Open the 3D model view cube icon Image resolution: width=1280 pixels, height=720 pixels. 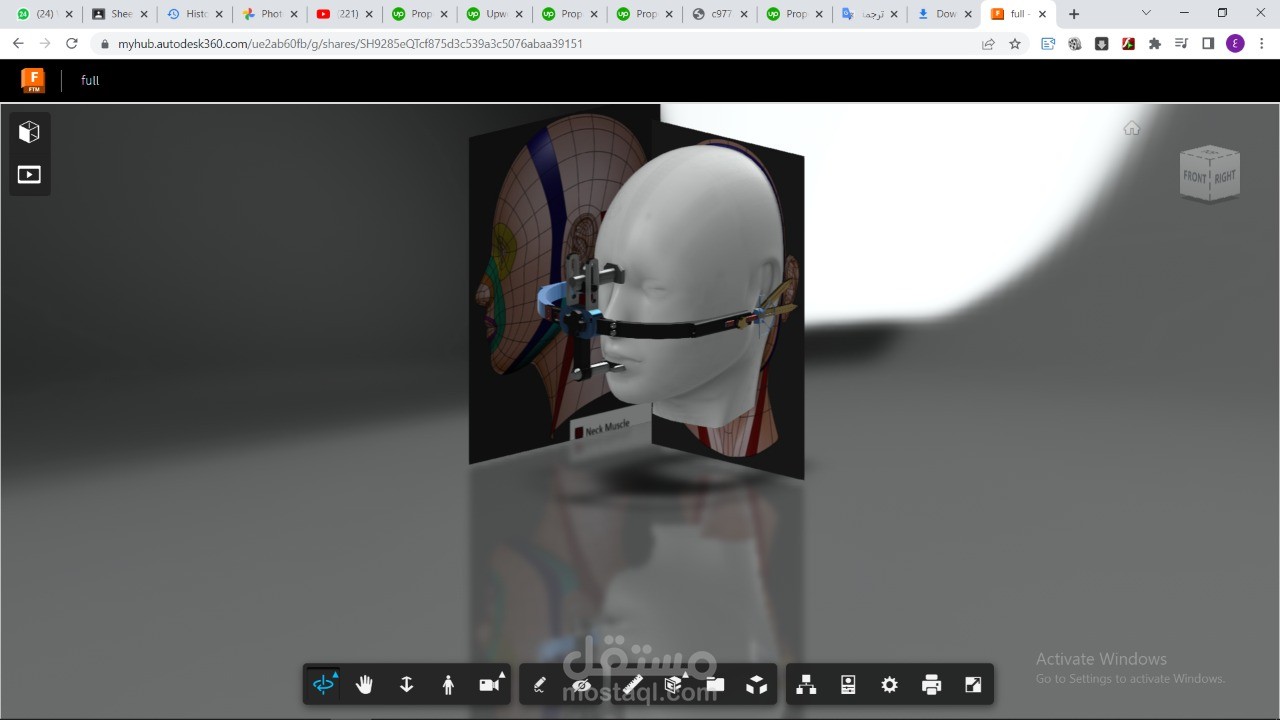(x=30, y=132)
